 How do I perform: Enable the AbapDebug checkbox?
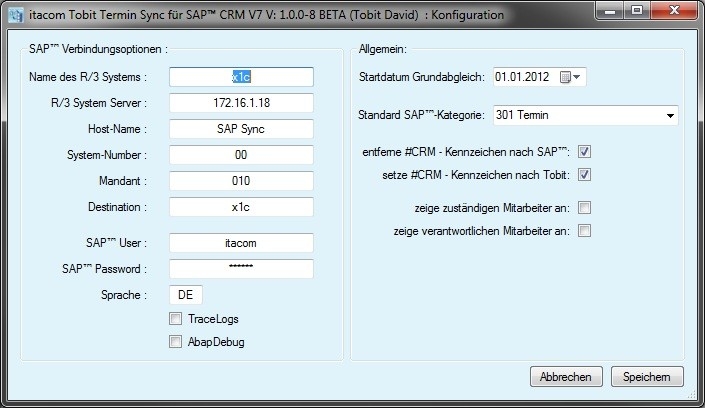click(175, 341)
